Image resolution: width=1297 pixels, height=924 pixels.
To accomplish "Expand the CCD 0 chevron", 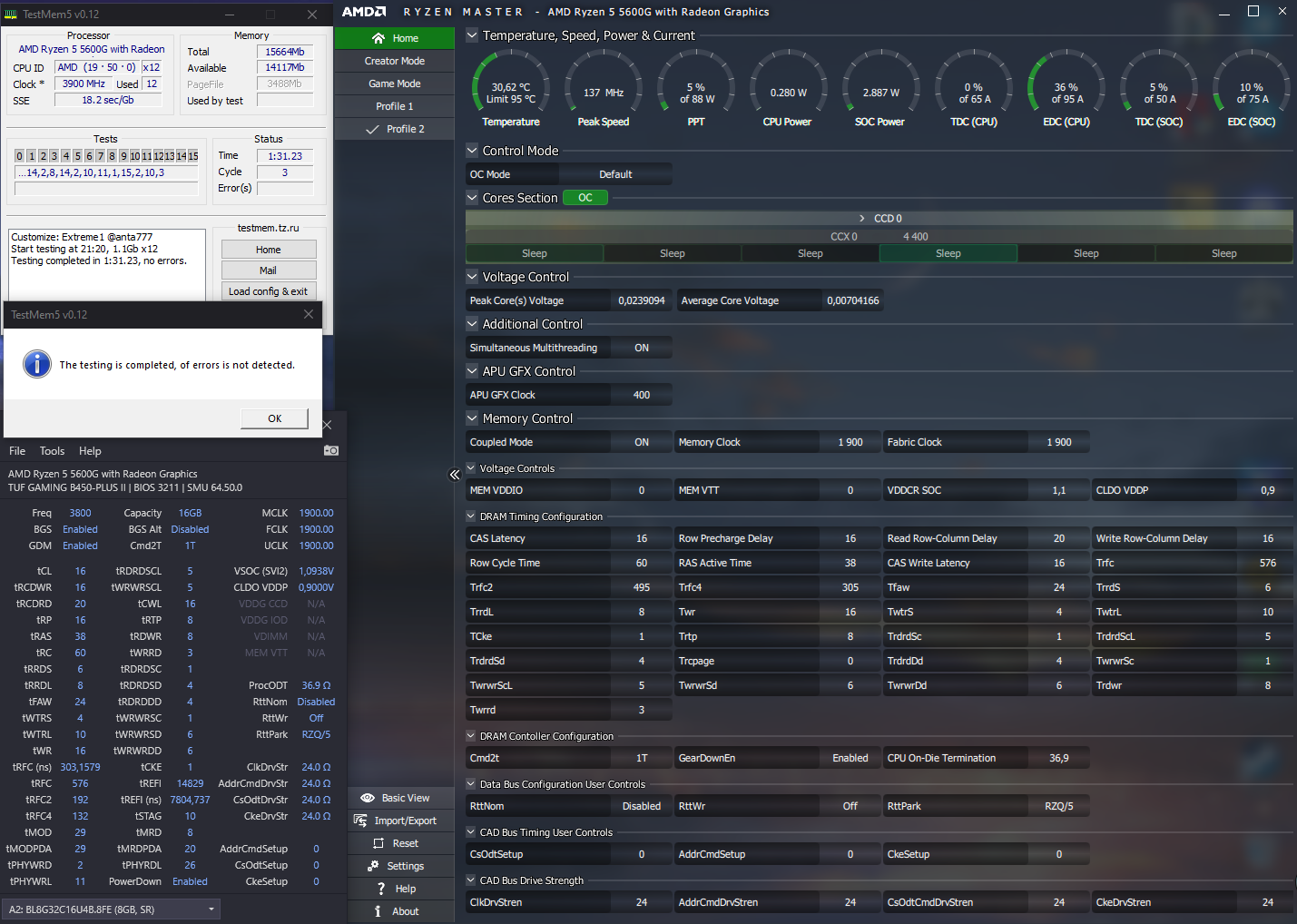I will tap(862, 219).
